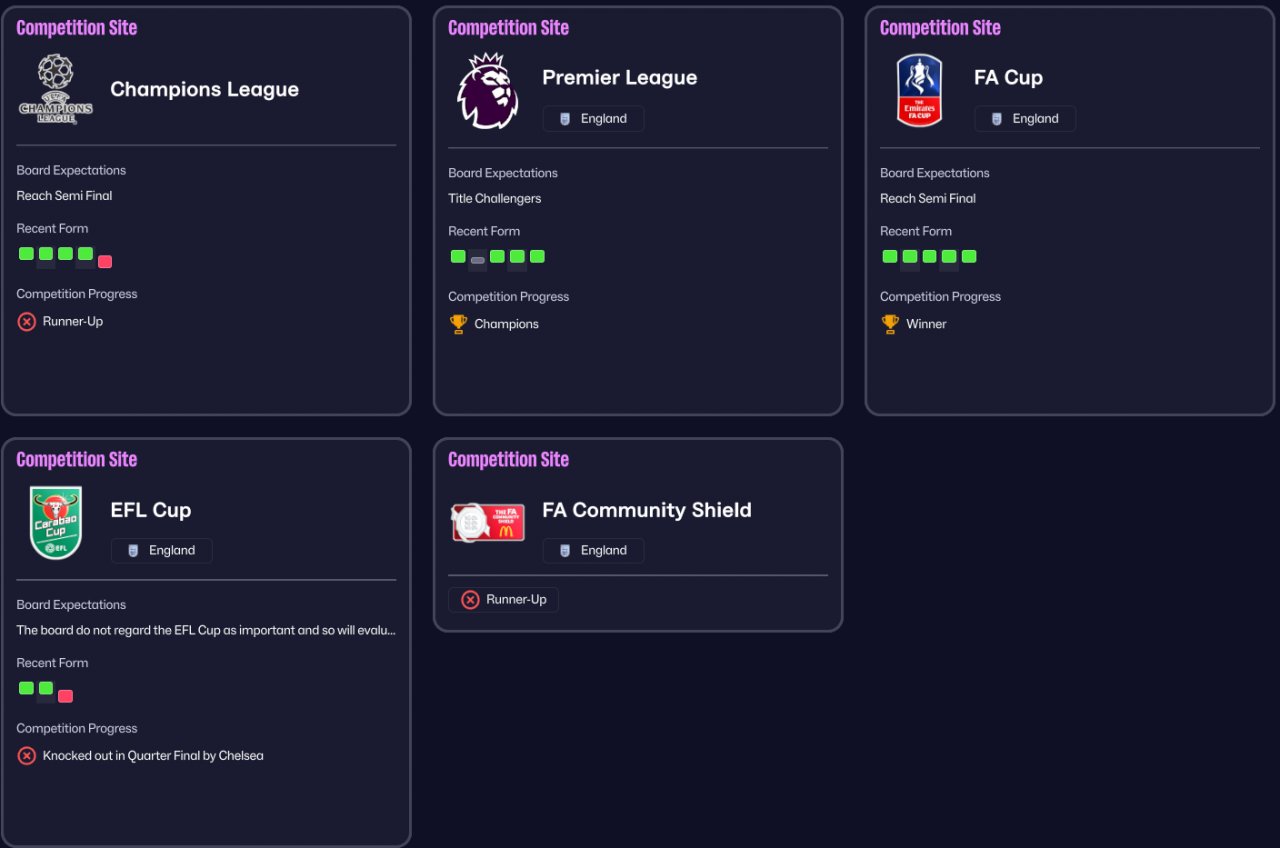Click the Champions League logo

click(56, 90)
